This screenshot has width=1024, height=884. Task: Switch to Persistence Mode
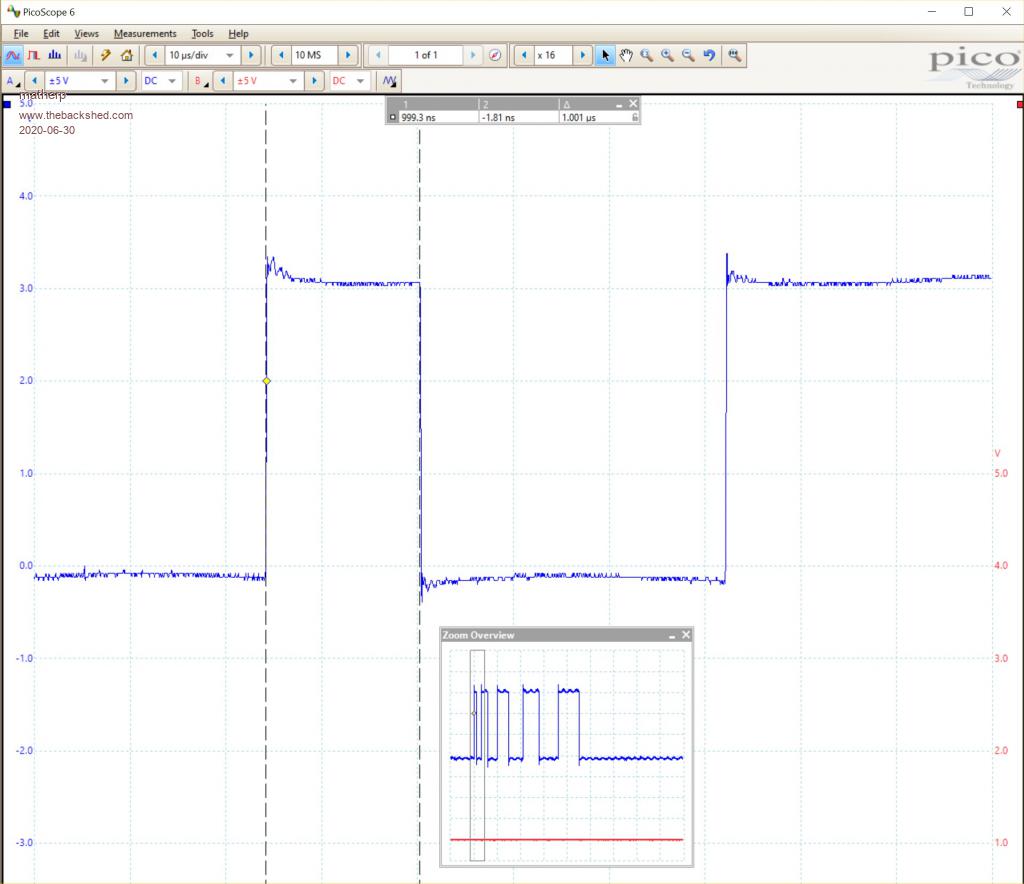pyautogui.click(x=33, y=55)
